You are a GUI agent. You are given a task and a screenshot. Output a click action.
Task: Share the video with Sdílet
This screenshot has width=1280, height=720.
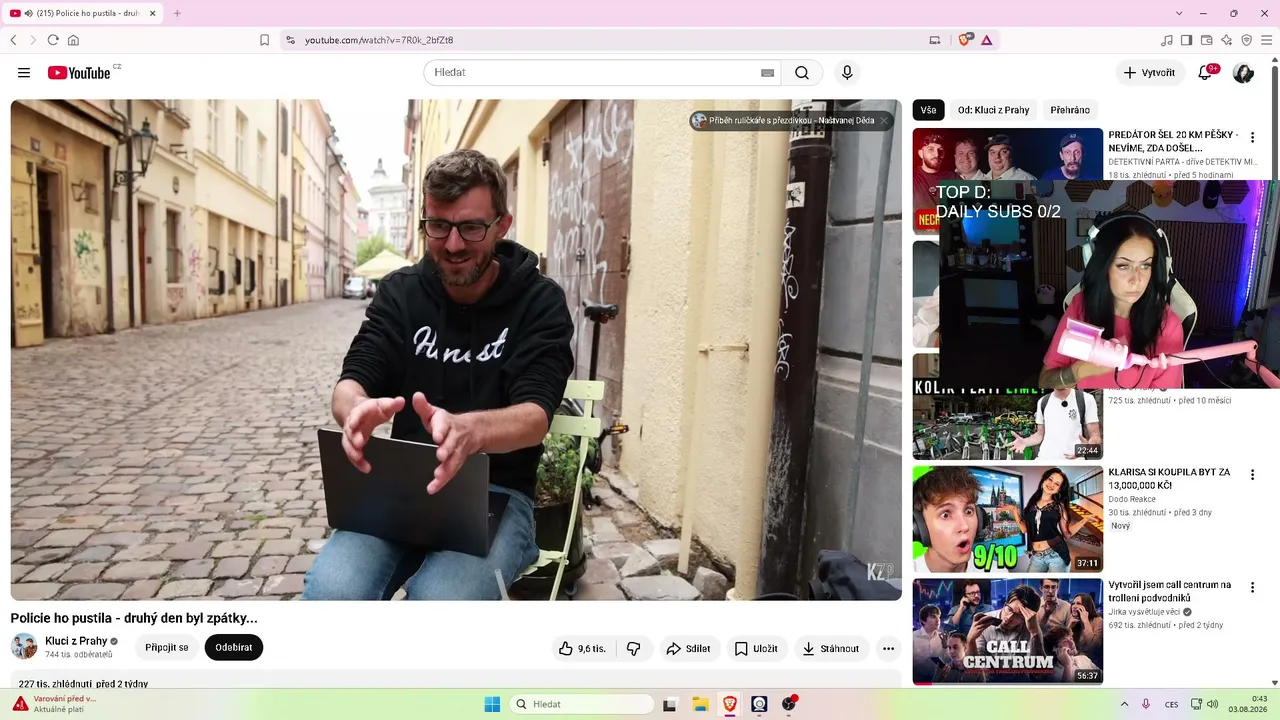tap(689, 648)
